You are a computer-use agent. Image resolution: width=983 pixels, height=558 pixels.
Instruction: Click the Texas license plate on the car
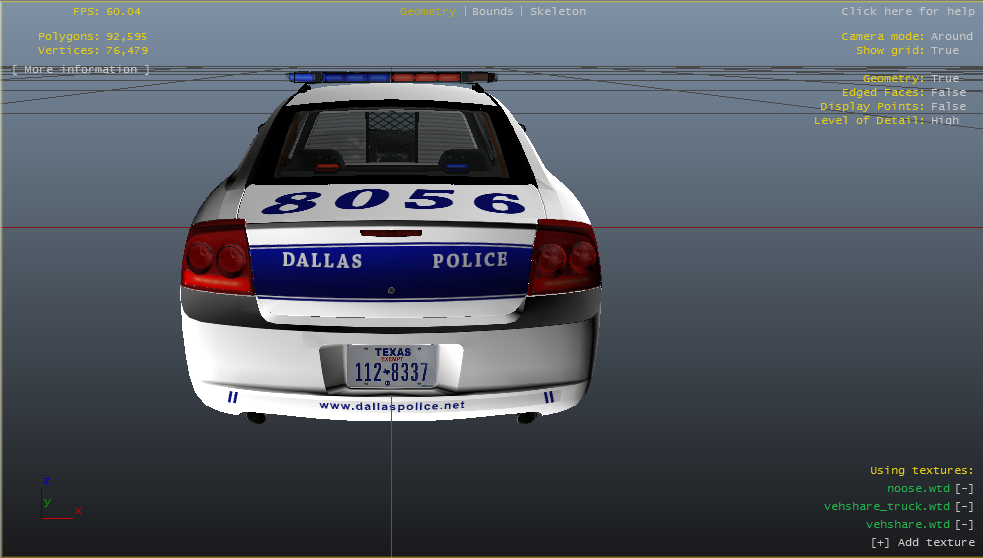pos(390,367)
